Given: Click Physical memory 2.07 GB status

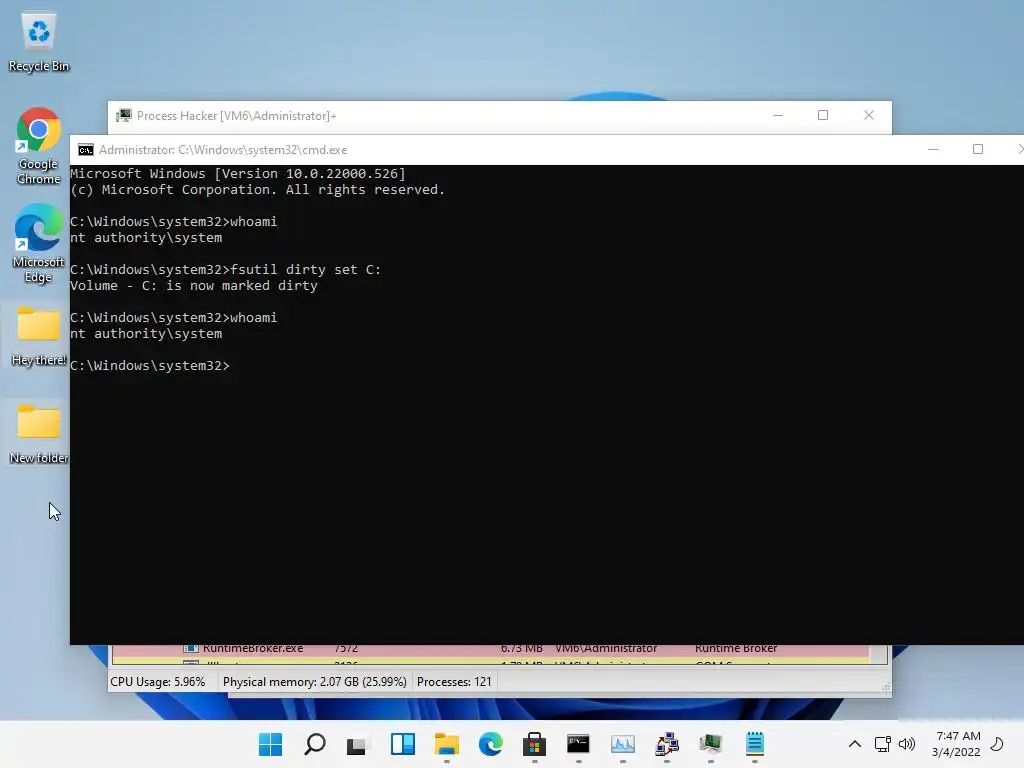Looking at the screenshot, I should (x=314, y=682).
